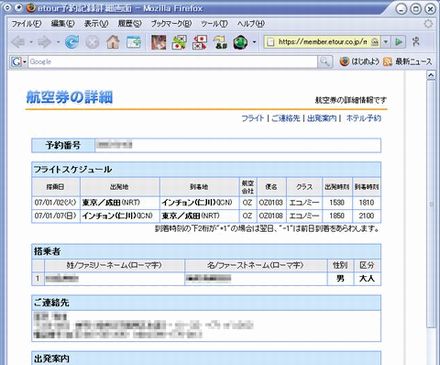Open the ヘルプ(H) menu
The image size is (440, 365).
(x=251, y=24)
